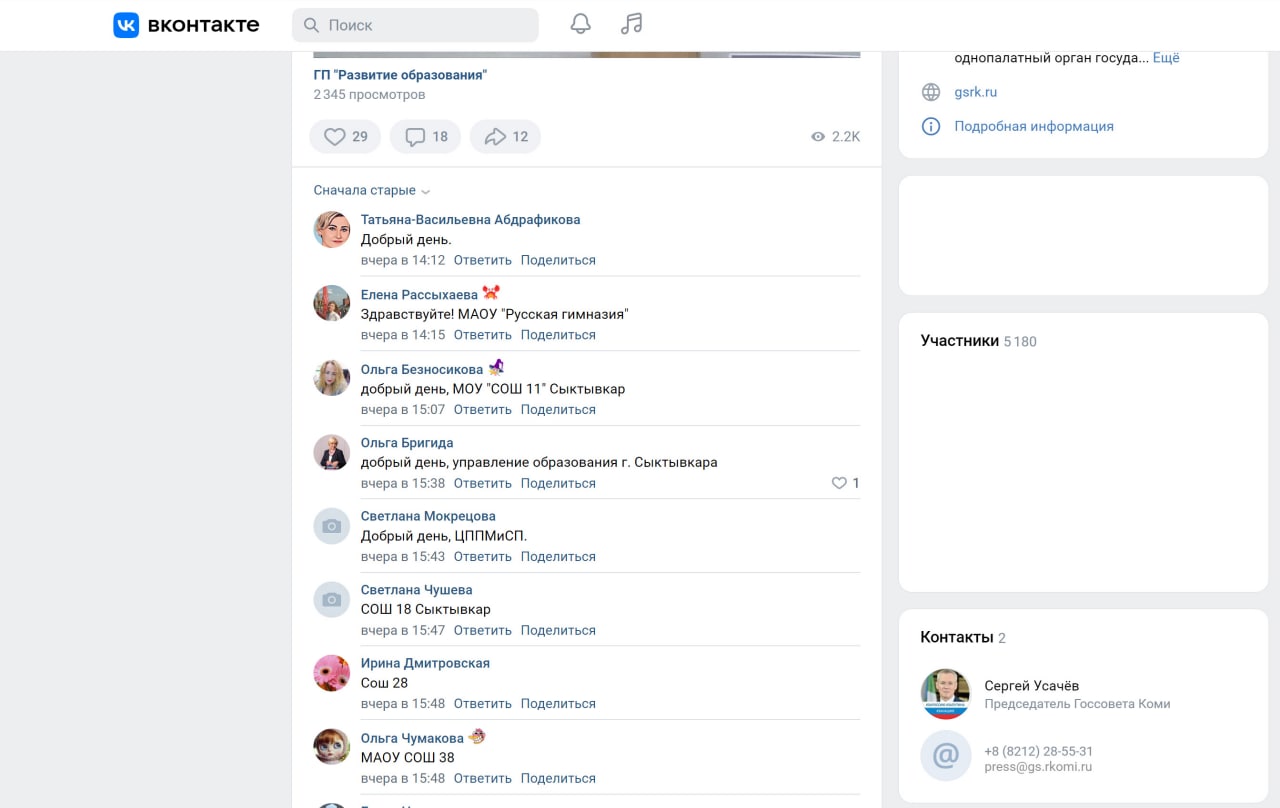
Task: Open Светлана Мокрецова's profile name
Action: coord(428,516)
